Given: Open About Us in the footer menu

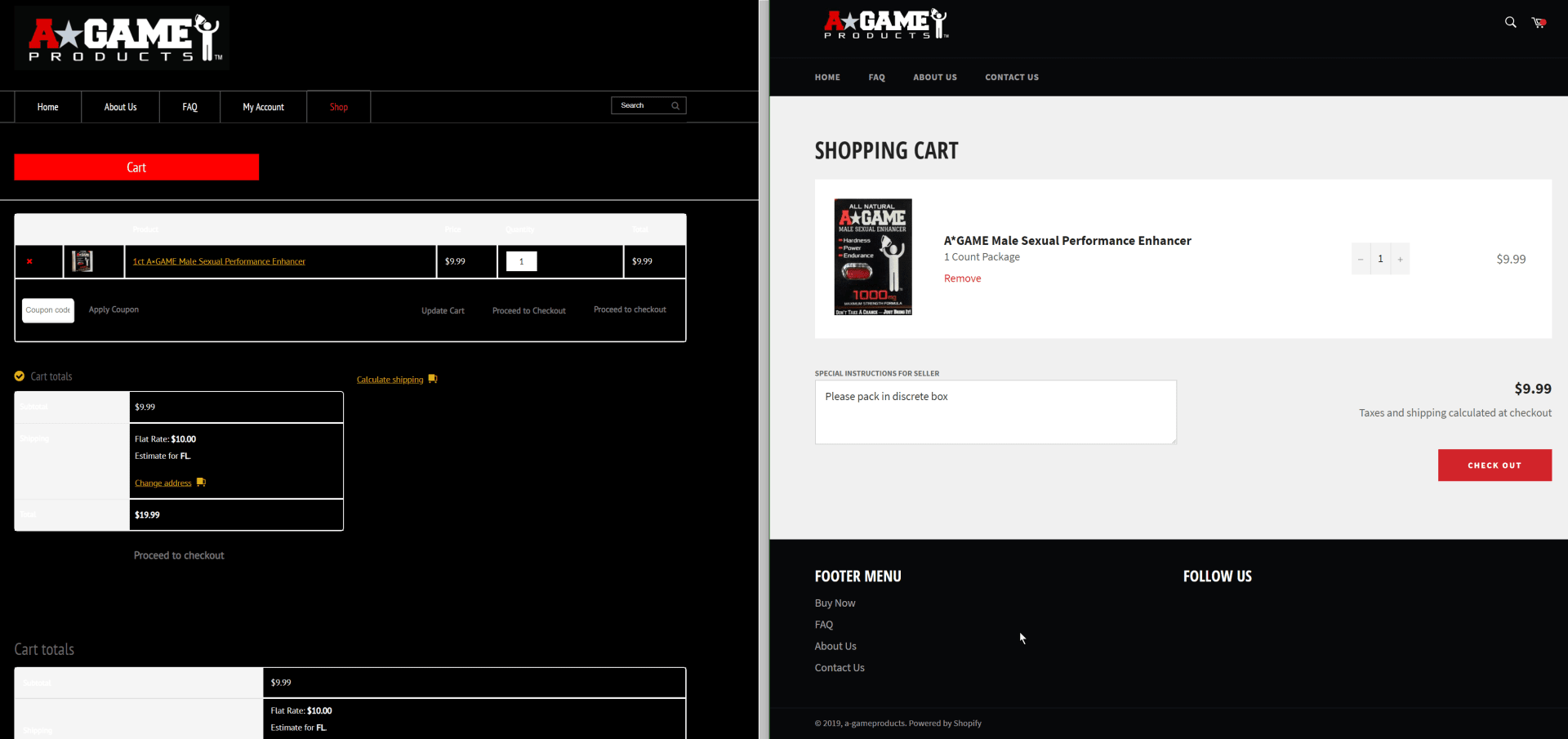Looking at the screenshot, I should [835, 646].
